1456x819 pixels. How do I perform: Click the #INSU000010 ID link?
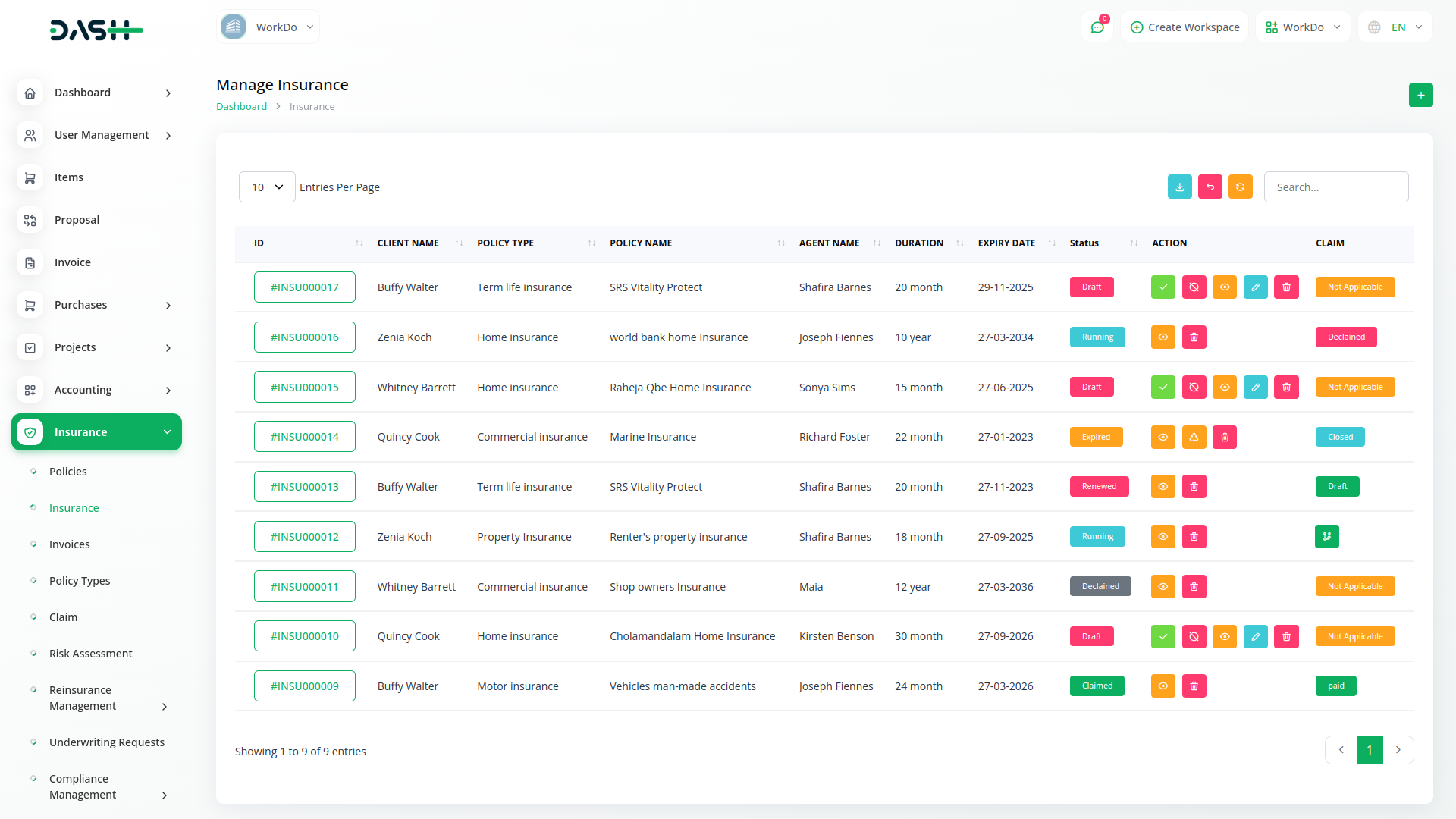coord(304,636)
